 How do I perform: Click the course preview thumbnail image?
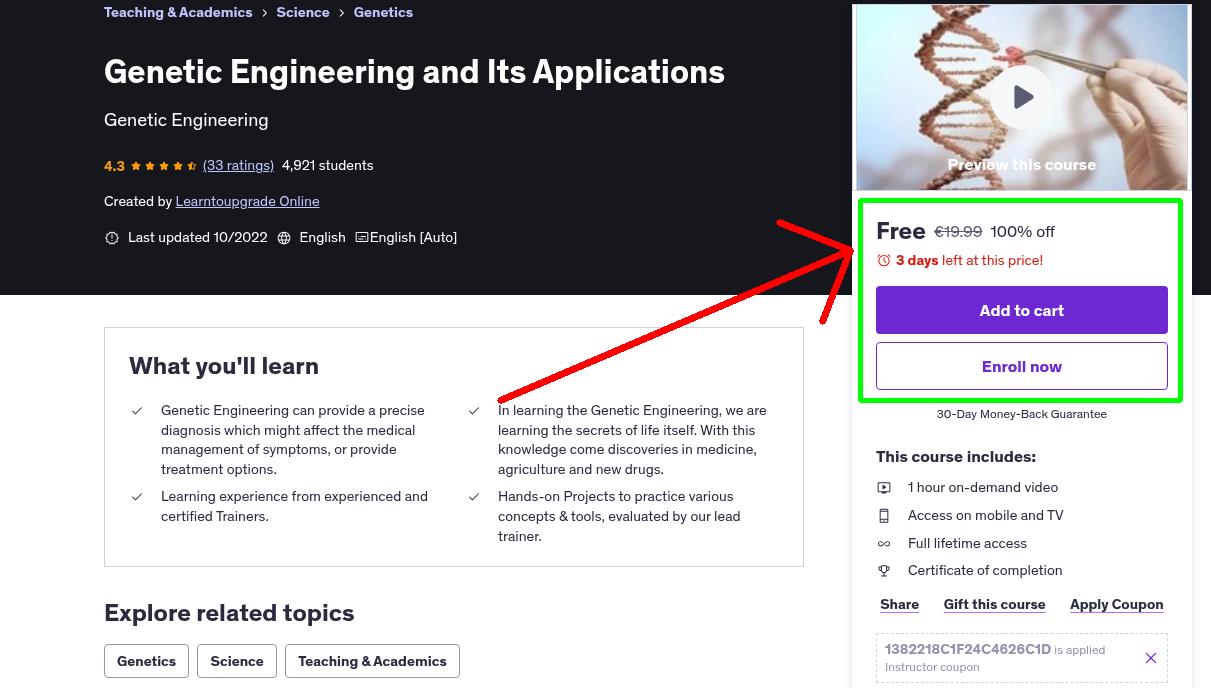pos(1022,97)
